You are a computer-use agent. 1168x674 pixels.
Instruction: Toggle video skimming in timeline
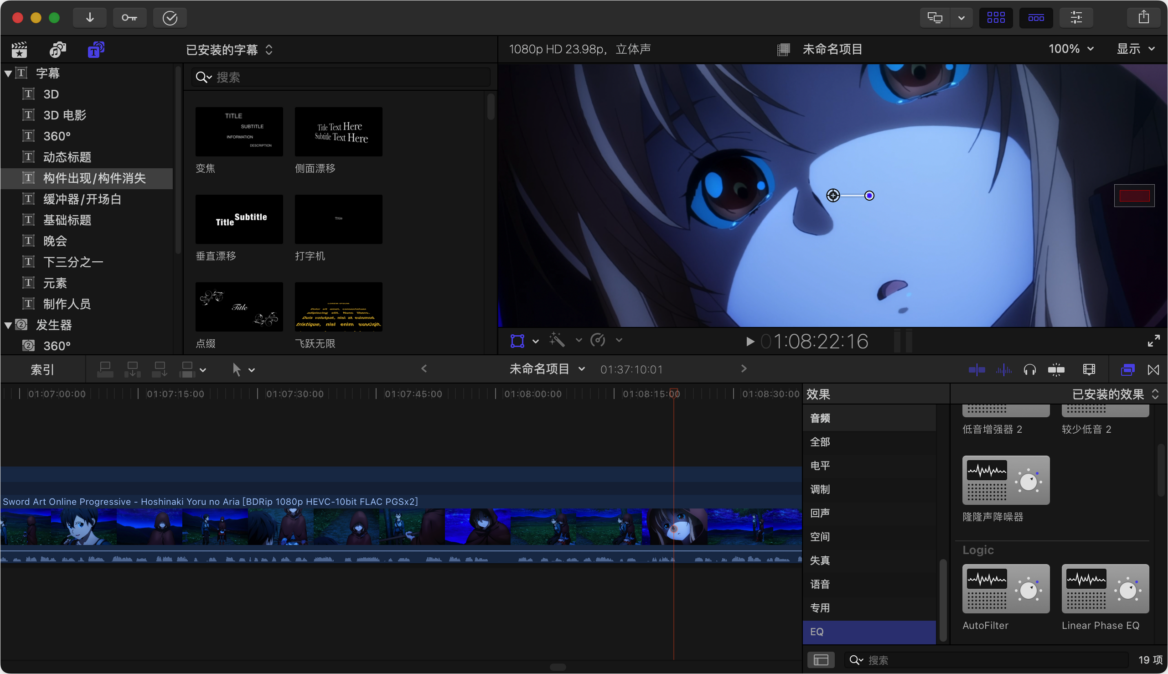tap(977, 369)
